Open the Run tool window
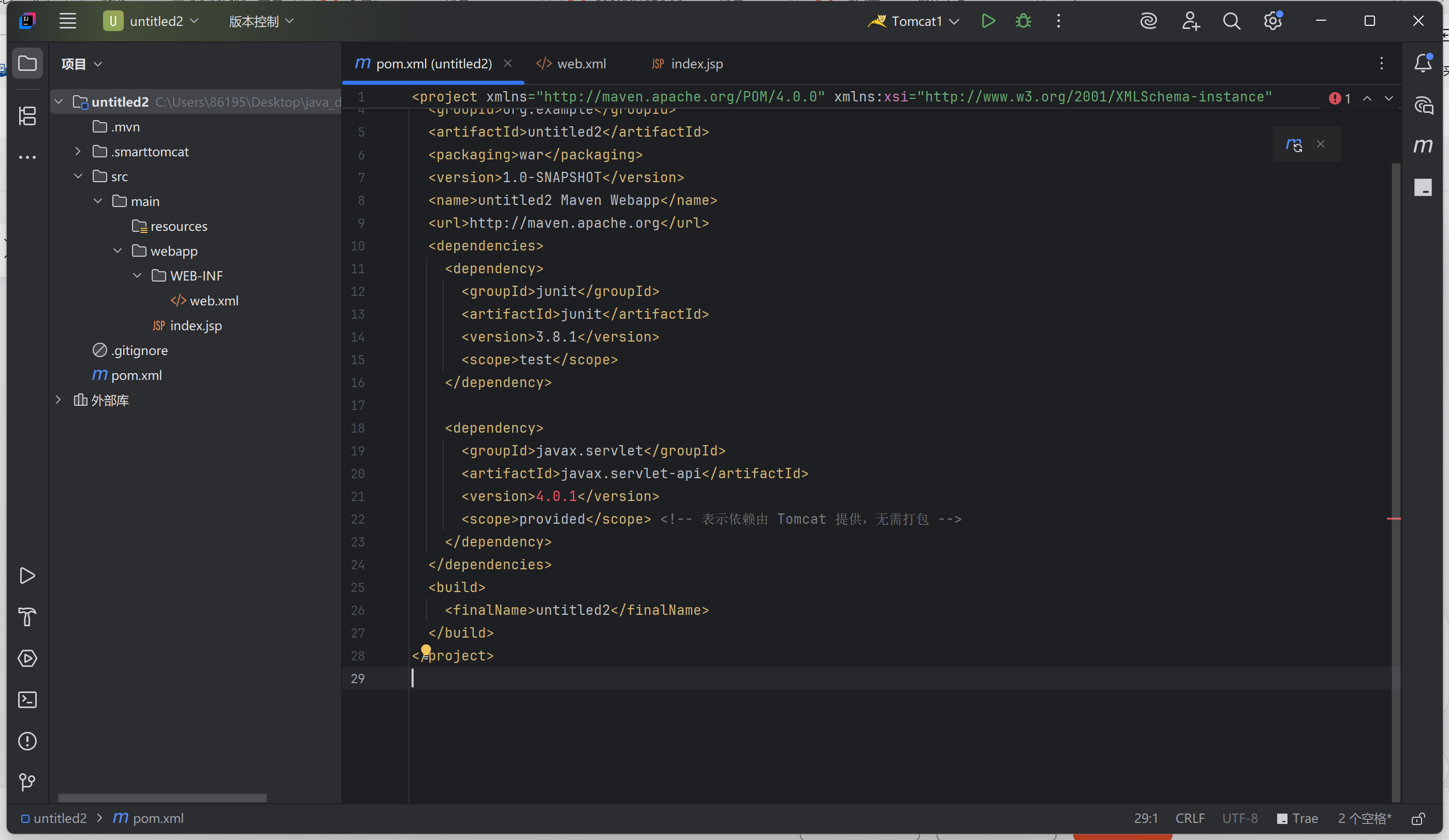Image resolution: width=1449 pixels, height=840 pixels. click(27, 576)
